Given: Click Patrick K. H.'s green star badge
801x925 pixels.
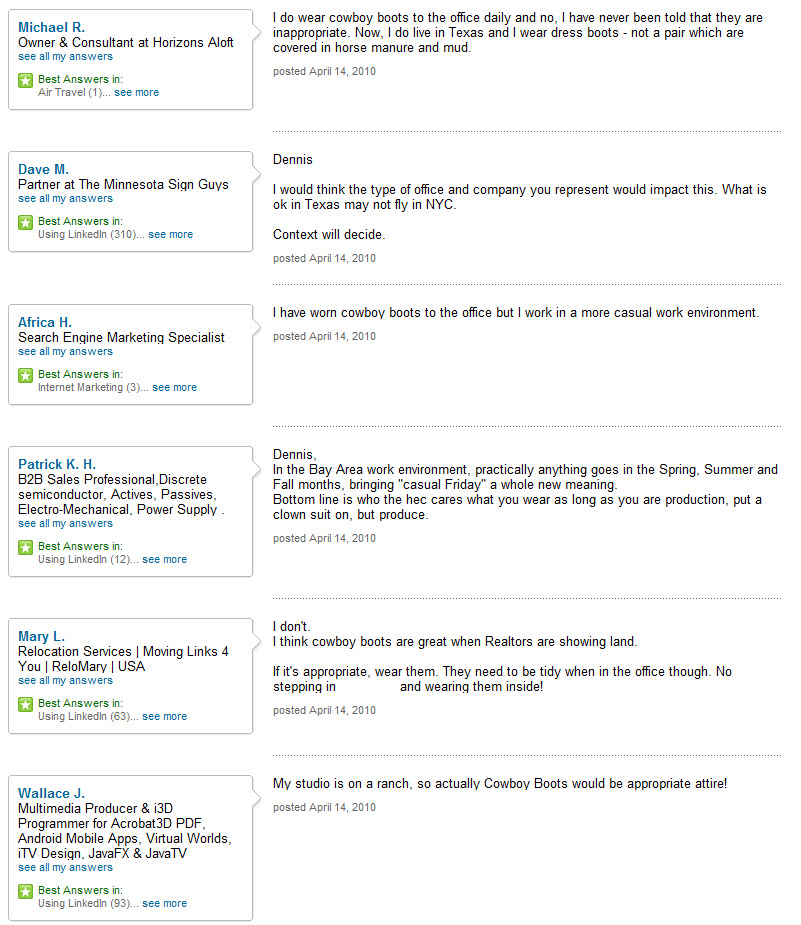Looking at the screenshot, I should click(26, 547).
